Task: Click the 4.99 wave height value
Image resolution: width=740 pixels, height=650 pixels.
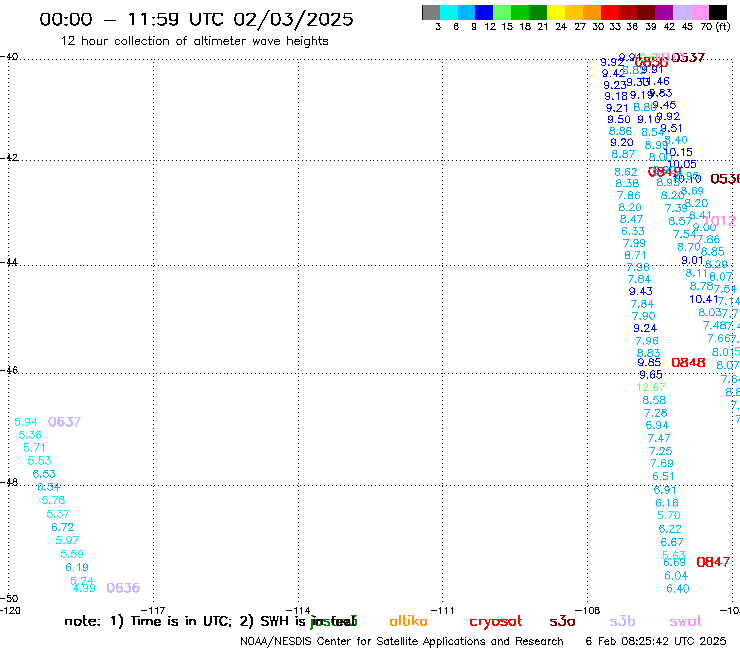Action: click(x=84, y=588)
